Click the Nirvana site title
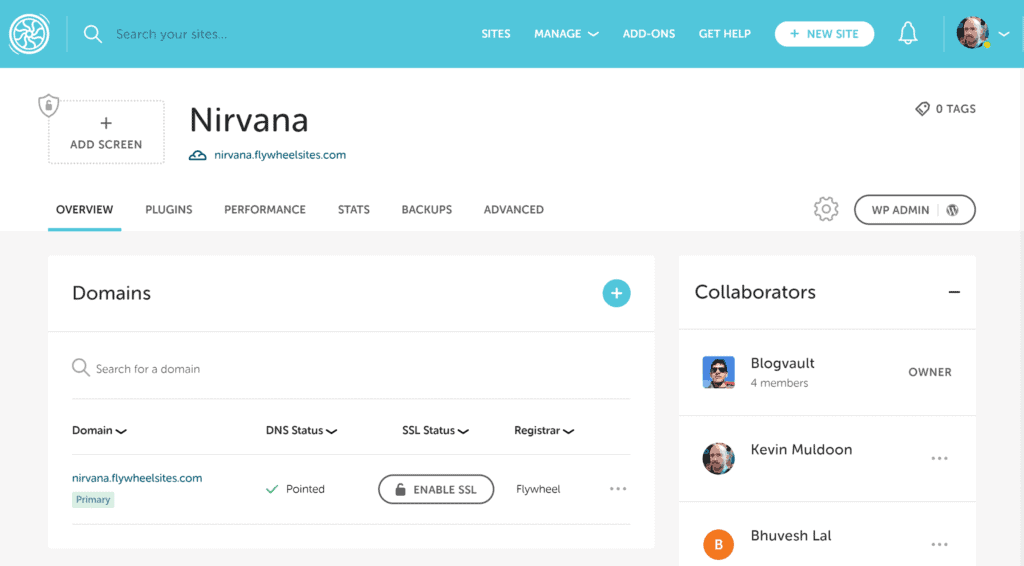 click(249, 120)
